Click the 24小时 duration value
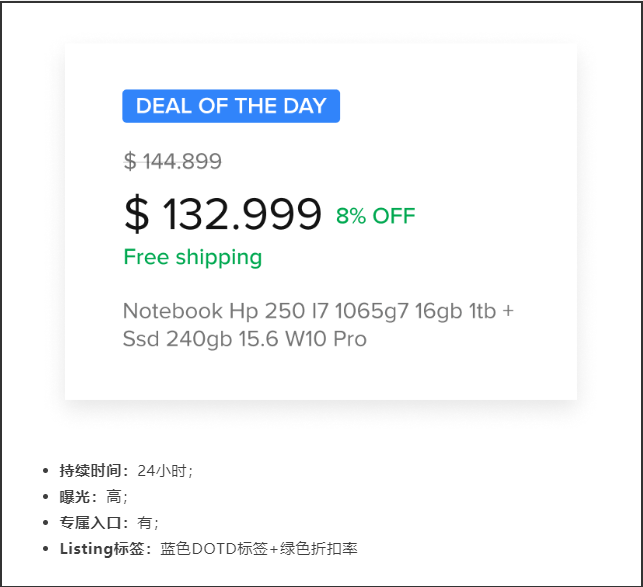 click(165, 471)
